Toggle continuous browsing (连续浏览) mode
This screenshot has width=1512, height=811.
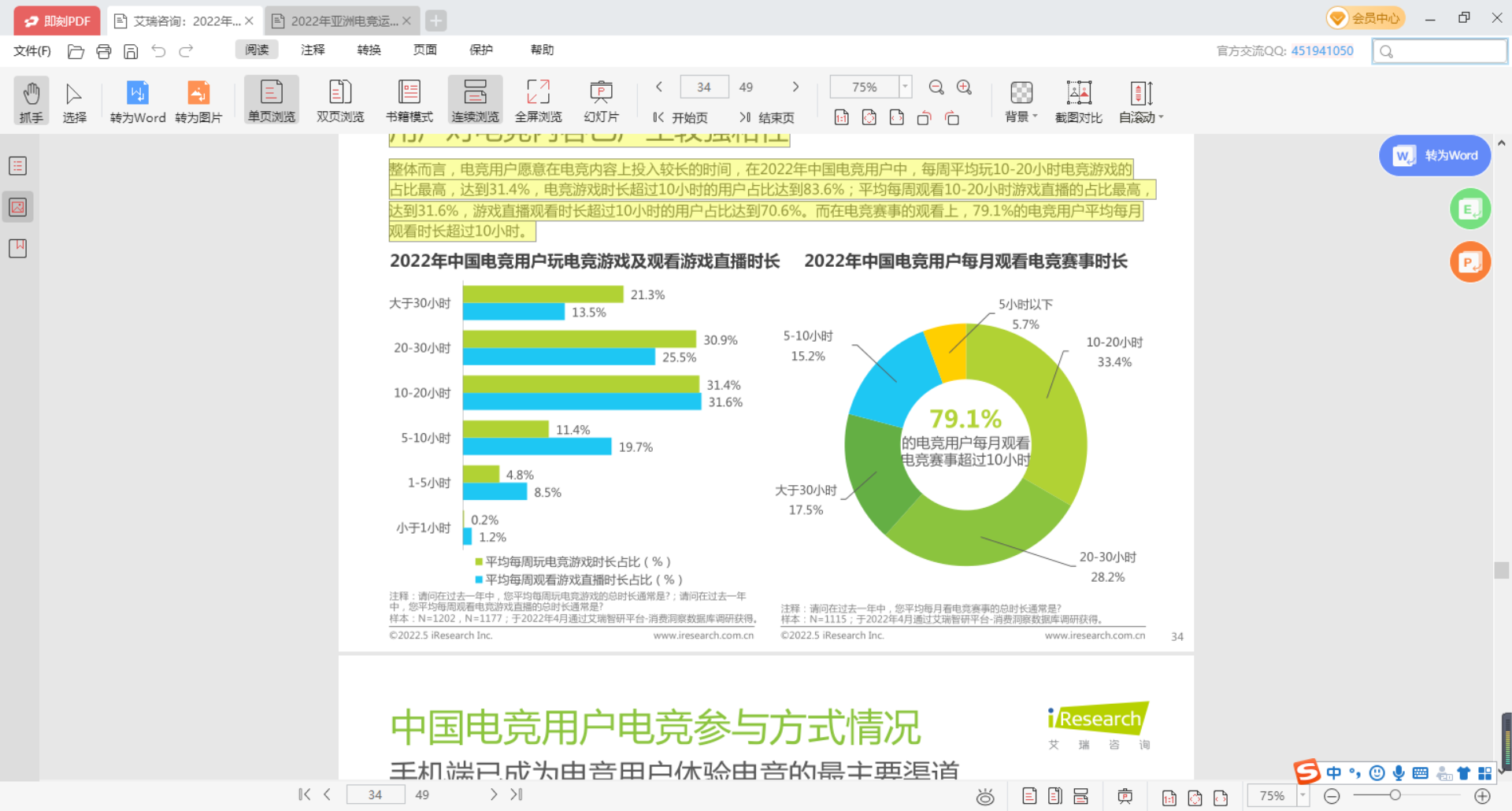point(475,101)
